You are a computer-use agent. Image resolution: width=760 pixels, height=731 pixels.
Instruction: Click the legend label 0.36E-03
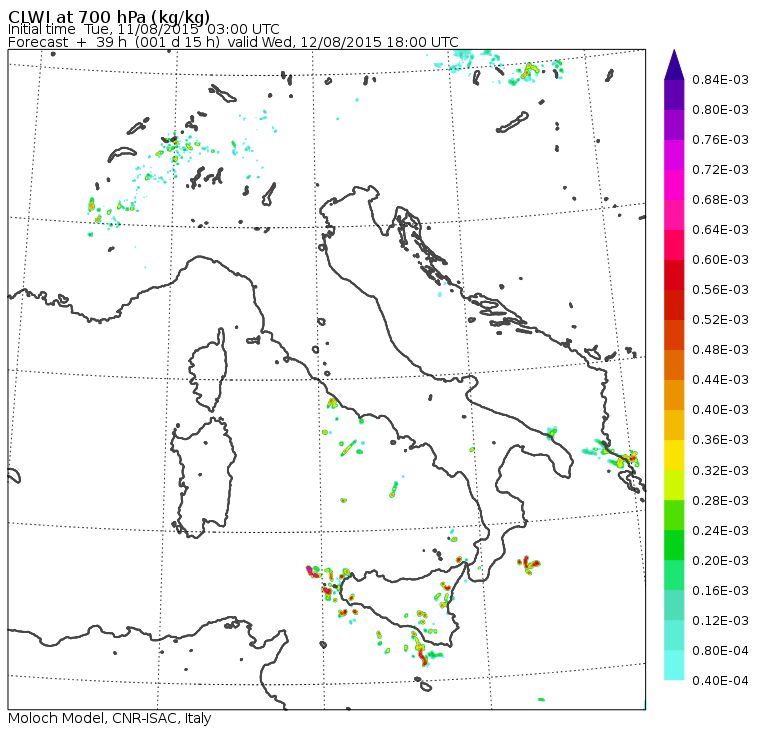[720, 440]
